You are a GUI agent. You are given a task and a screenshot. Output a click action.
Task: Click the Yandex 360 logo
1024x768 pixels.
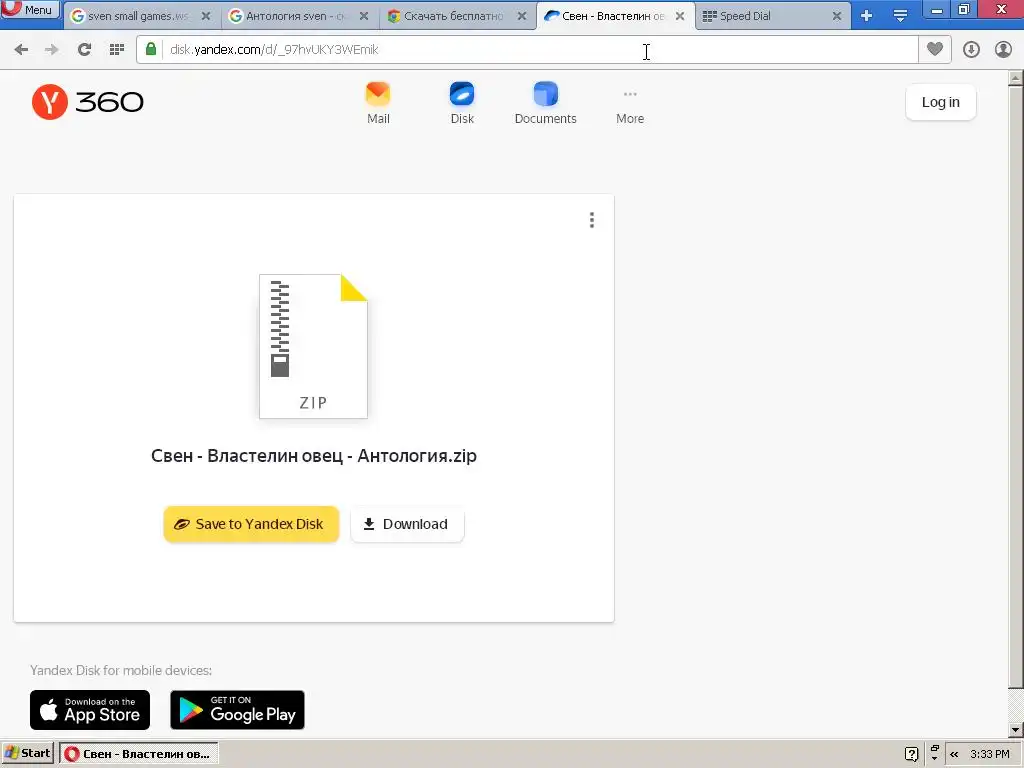88,102
